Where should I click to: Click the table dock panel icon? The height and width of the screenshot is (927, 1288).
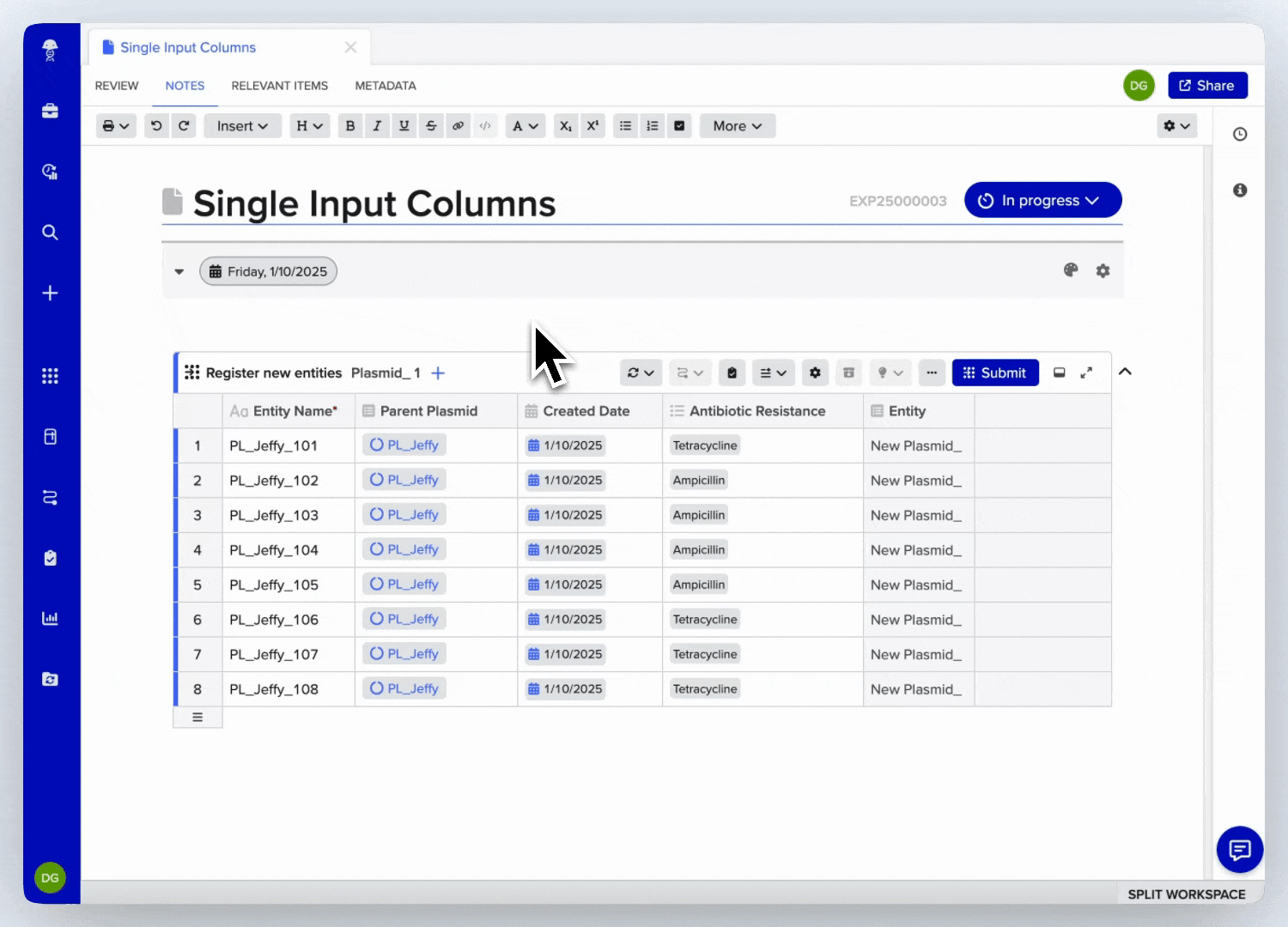[1060, 373]
